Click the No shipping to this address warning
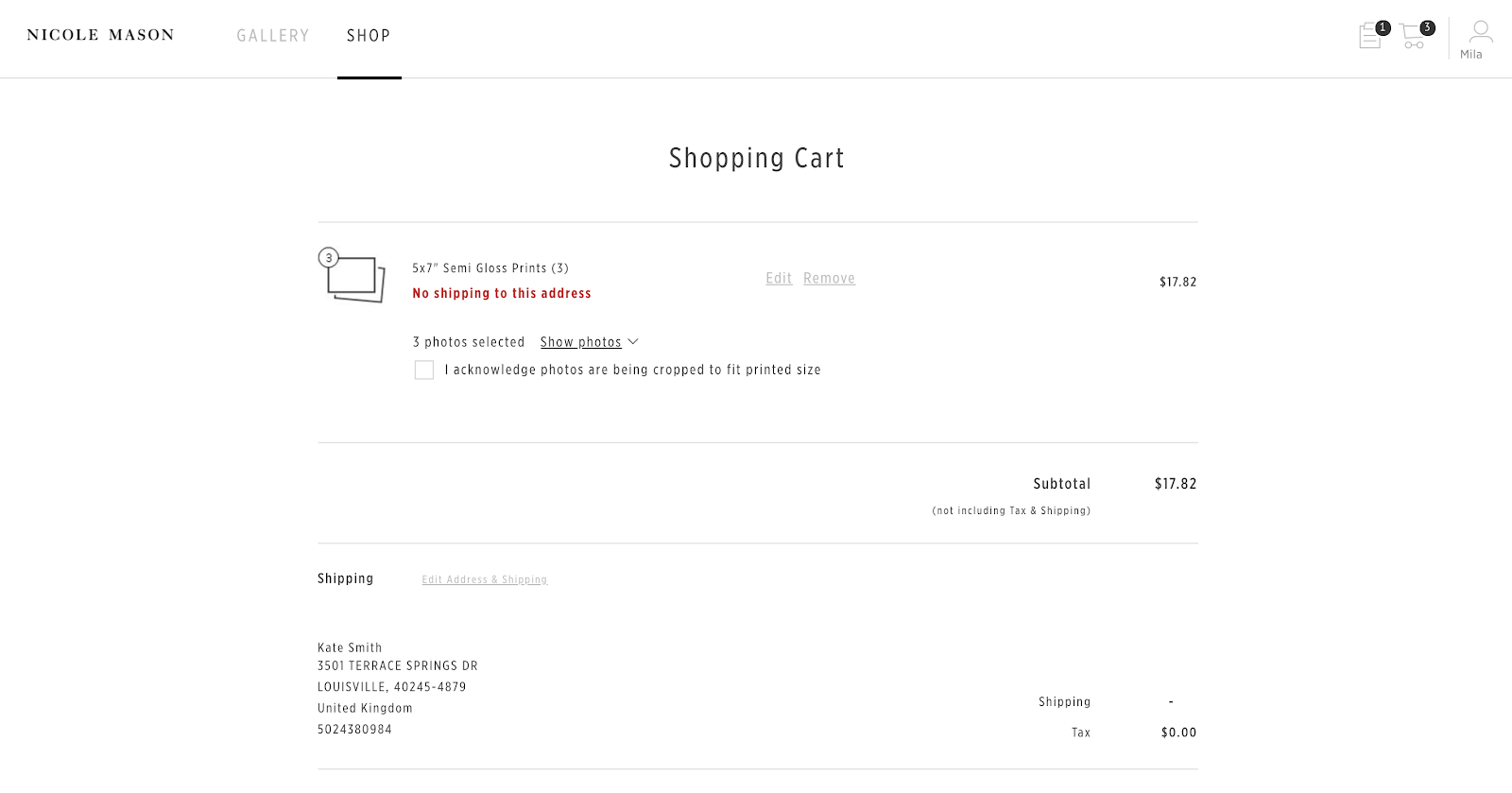The image size is (1512, 793). pyautogui.click(x=502, y=293)
